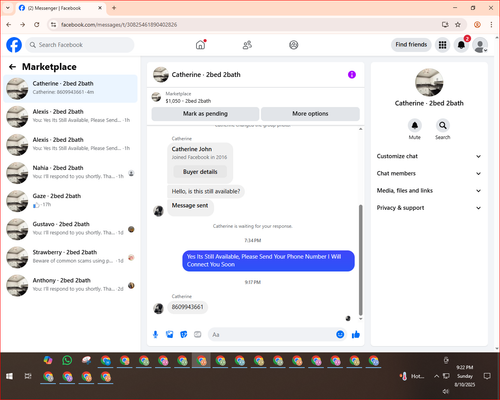500x400 pixels.
Task: Open the Notifications bell with badge
Action: click(461, 45)
